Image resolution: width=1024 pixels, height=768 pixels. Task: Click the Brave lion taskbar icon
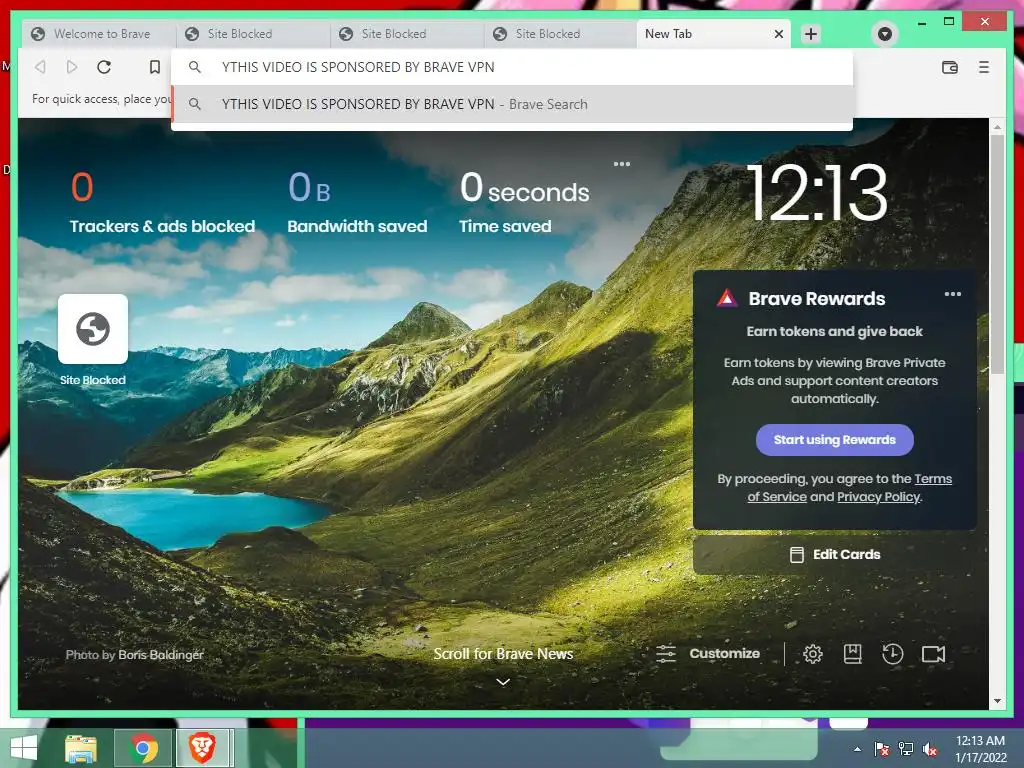pos(203,748)
